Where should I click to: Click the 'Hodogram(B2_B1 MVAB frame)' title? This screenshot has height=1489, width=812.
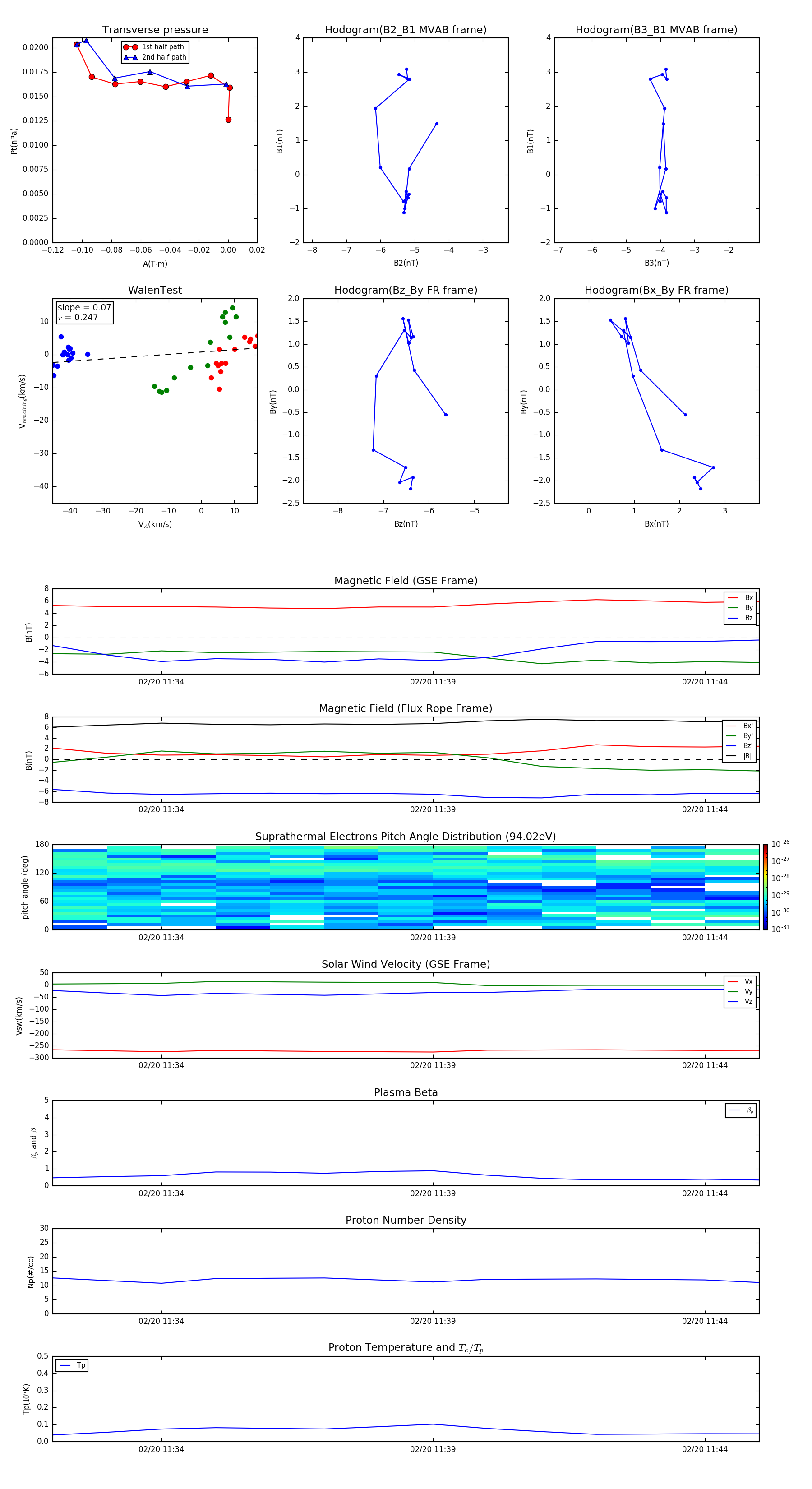[x=406, y=29]
